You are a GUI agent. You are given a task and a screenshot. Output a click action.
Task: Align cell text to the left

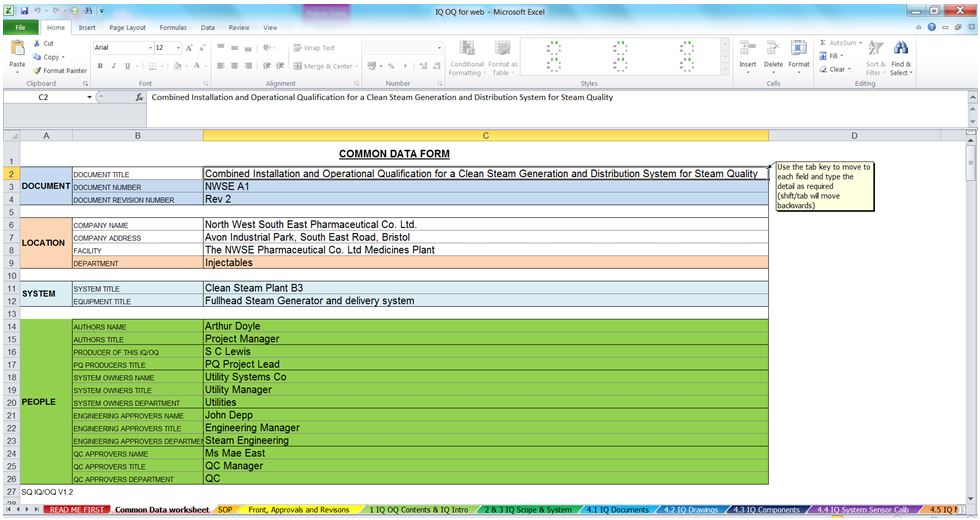[x=220, y=66]
